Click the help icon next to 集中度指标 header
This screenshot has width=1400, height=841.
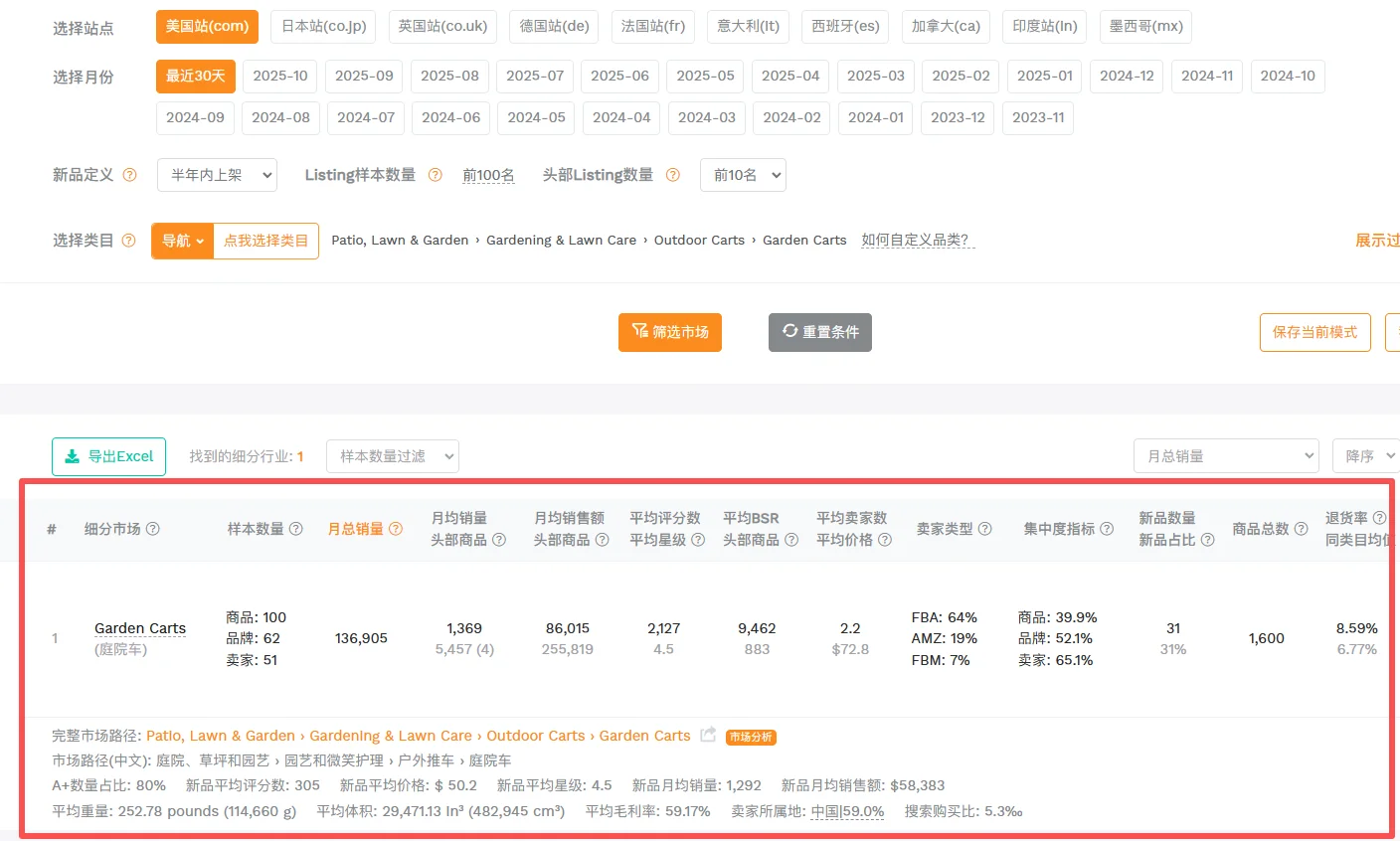click(1107, 529)
